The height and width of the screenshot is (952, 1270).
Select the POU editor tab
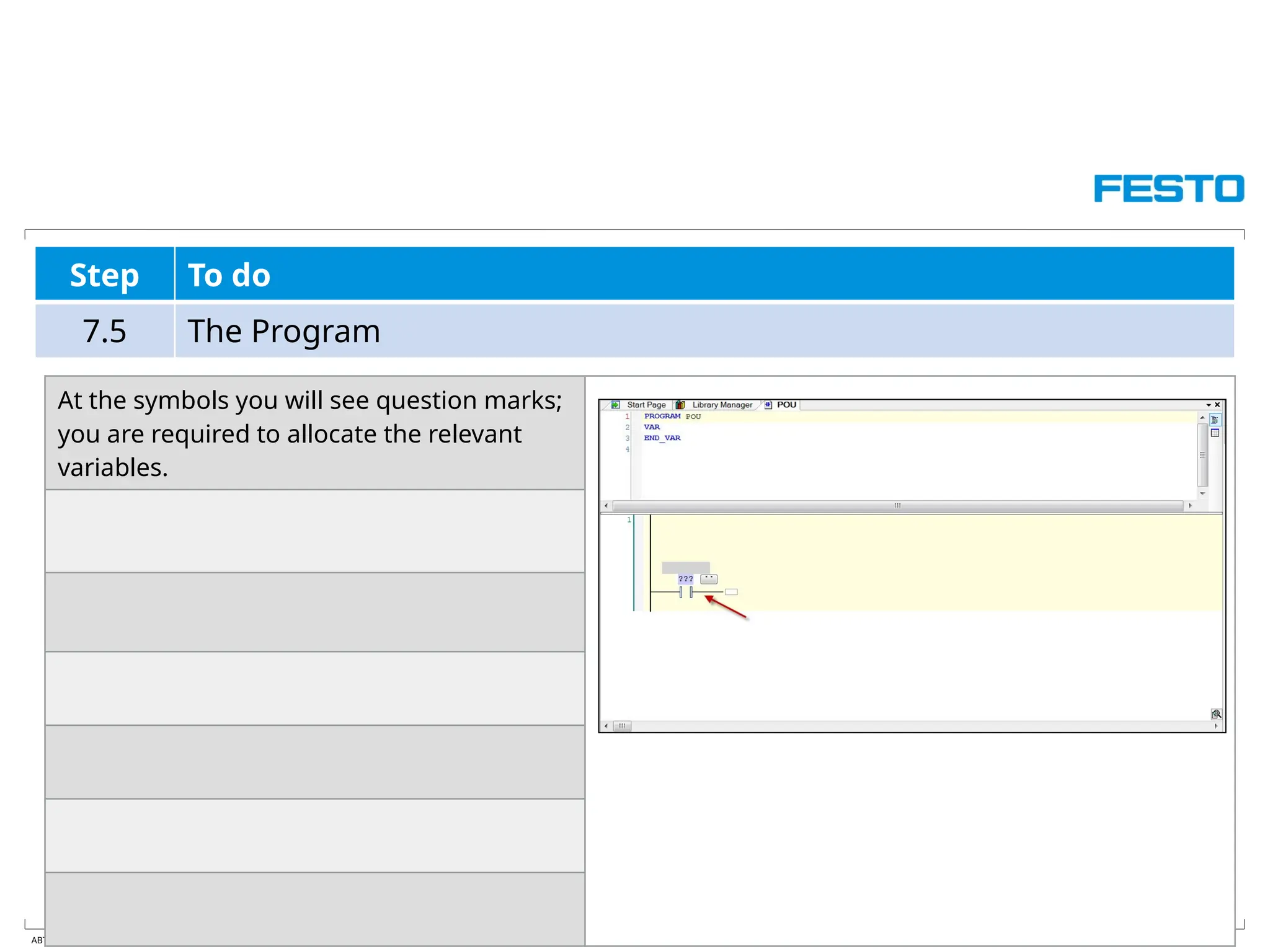(781, 405)
